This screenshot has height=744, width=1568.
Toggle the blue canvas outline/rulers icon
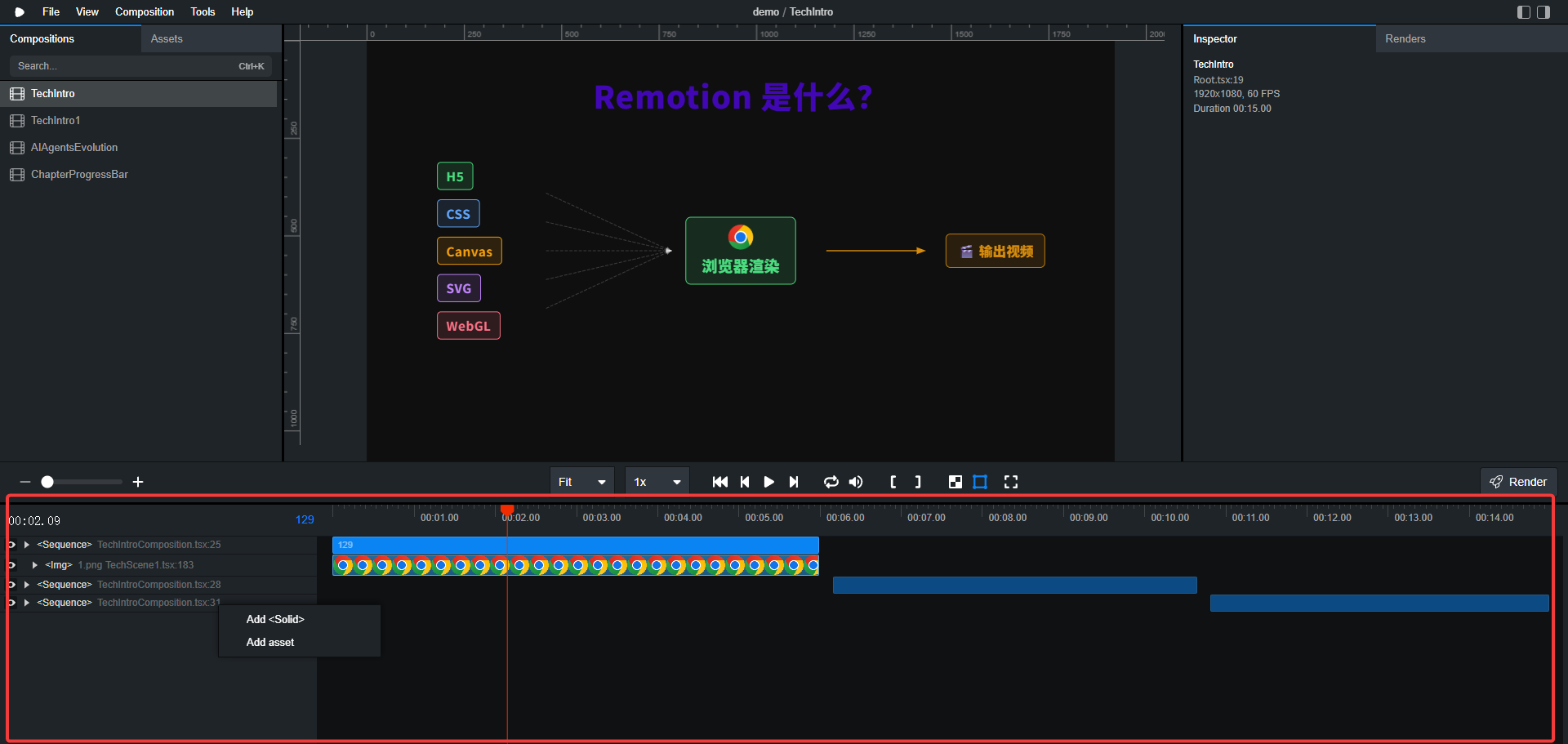(980, 482)
